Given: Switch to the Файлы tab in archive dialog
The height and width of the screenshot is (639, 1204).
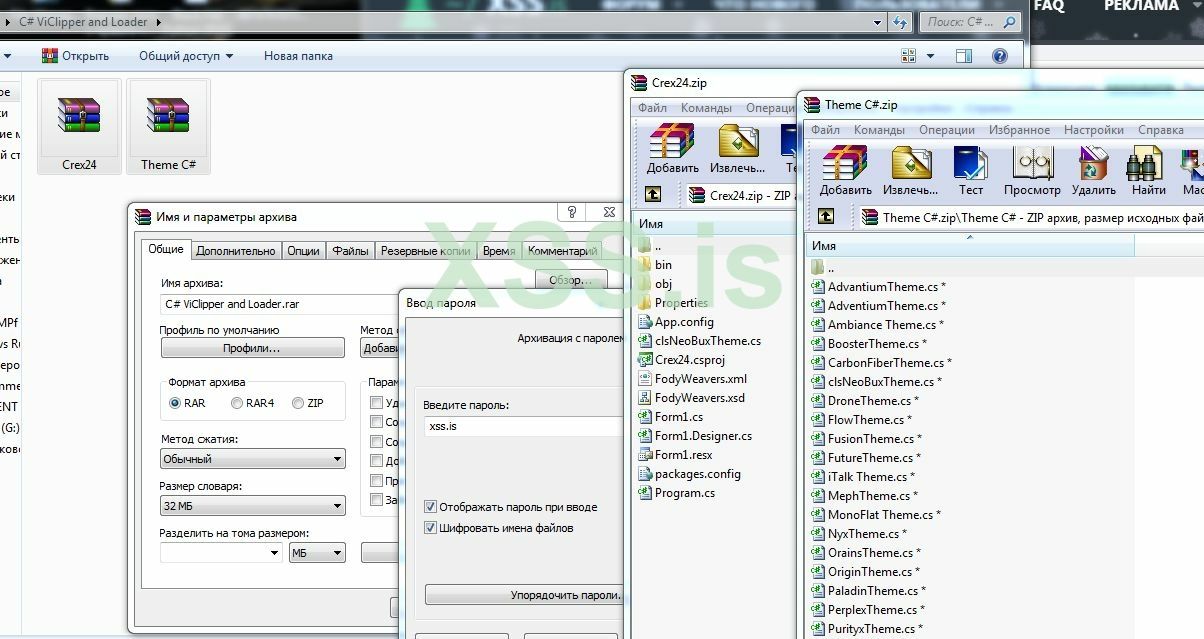Looking at the screenshot, I should coord(350,251).
